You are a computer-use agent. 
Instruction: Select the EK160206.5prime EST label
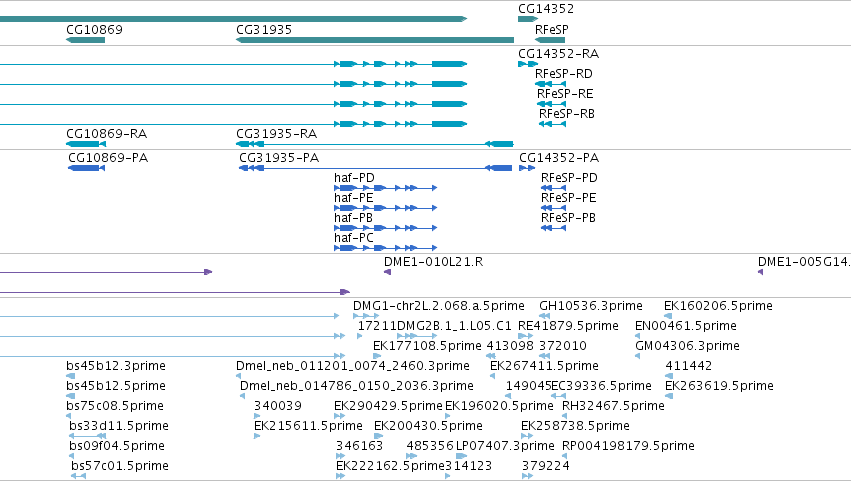(719, 306)
